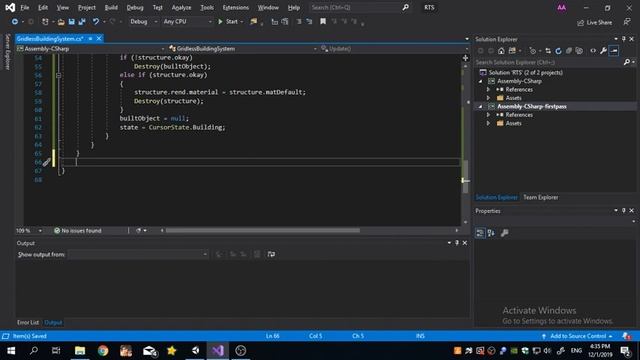
Task: Click the Save All icon
Action: point(82,22)
